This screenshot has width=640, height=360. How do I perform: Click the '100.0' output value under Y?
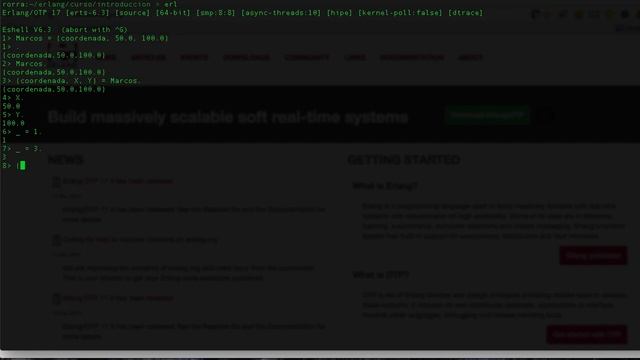pyautogui.click(x=13, y=123)
